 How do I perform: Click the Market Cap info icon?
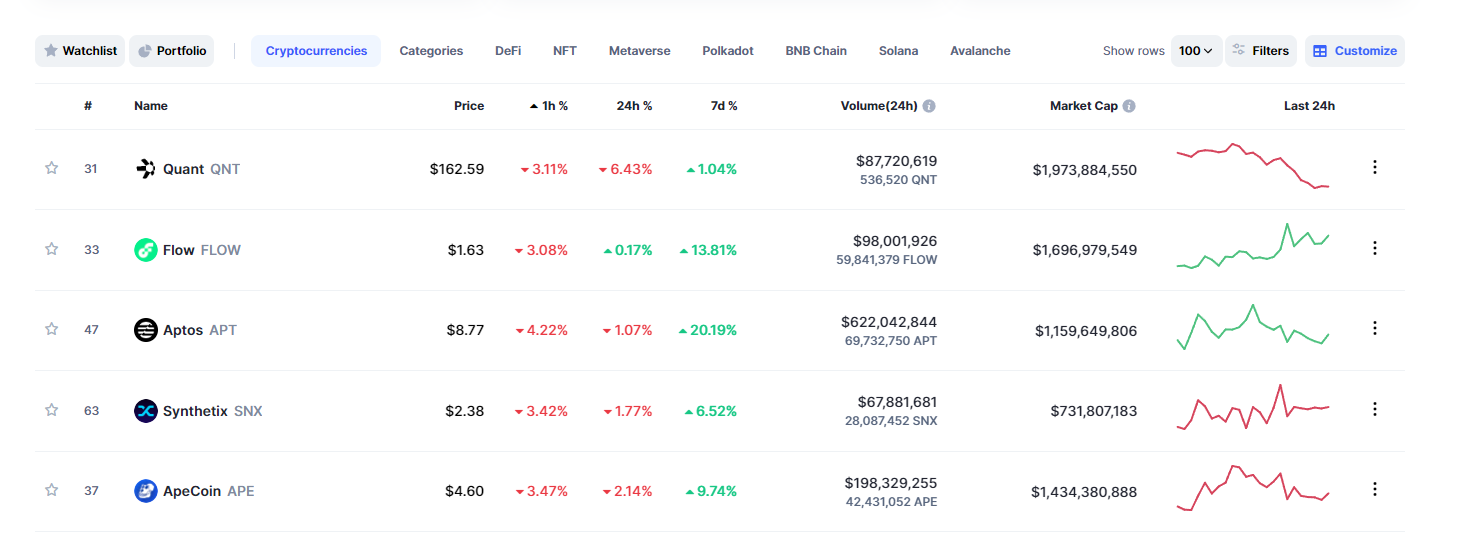coord(1129,106)
